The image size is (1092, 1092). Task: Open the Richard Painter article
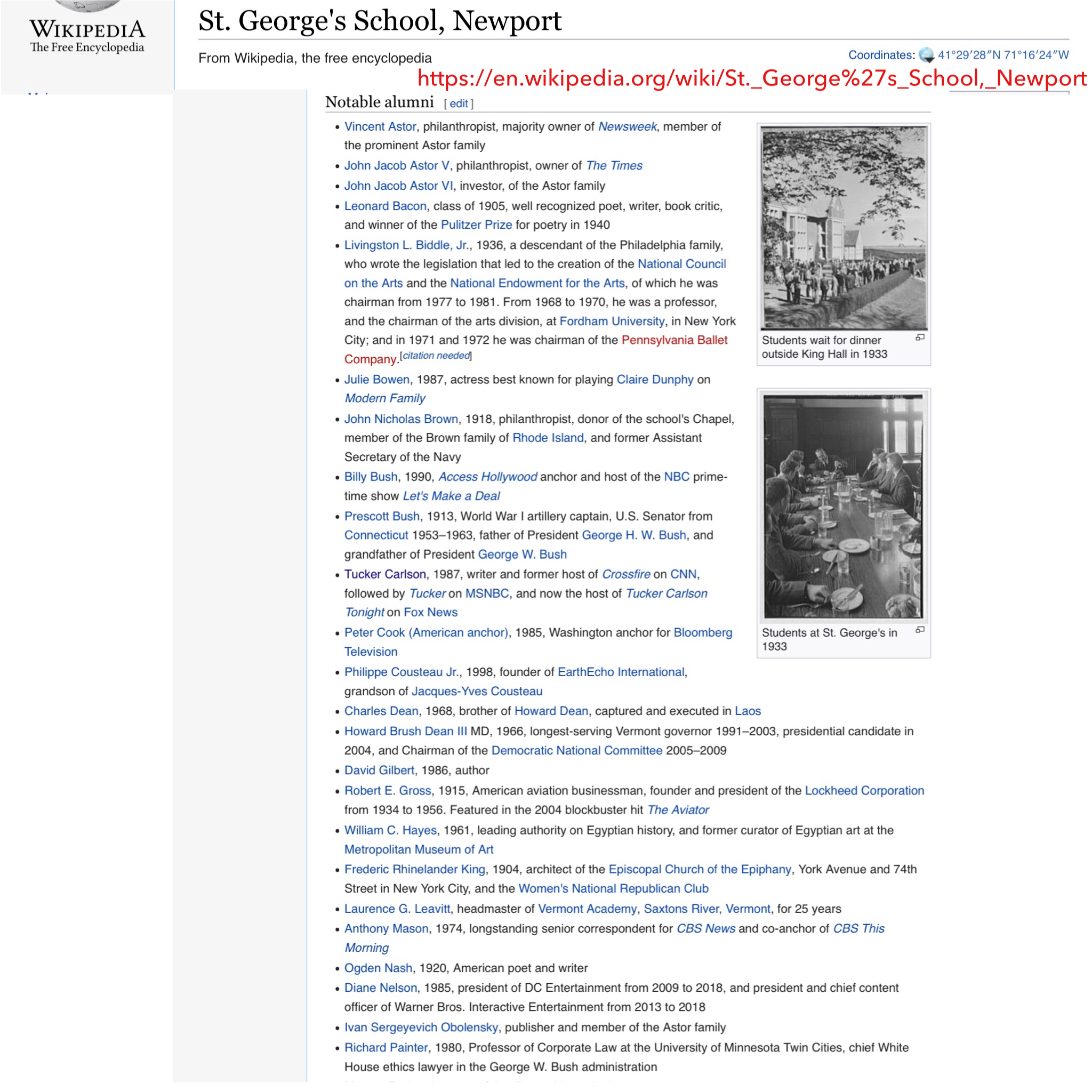click(386, 1048)
